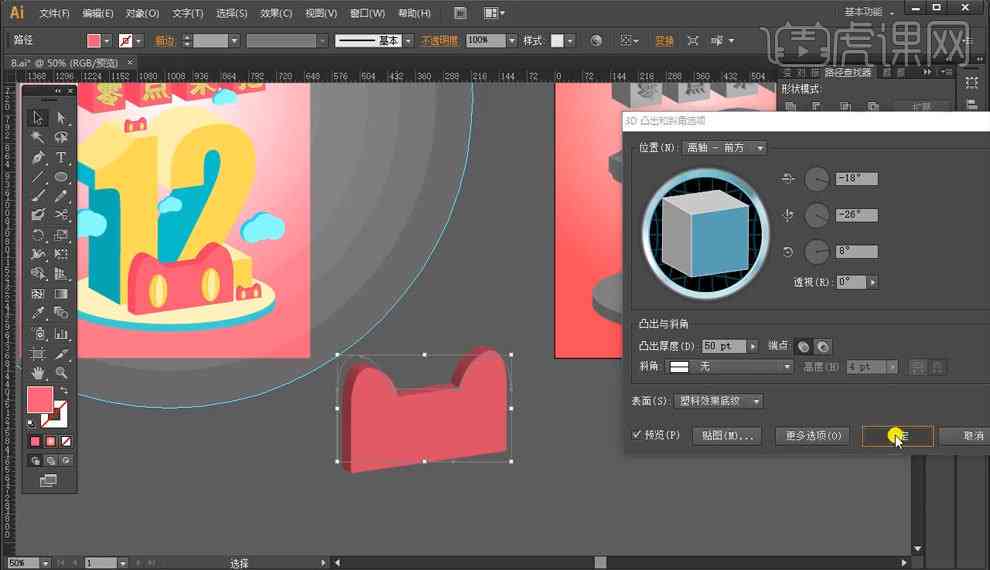Image resolution: width=990 pixels, height=570 pixels.
Task: Select the Width tool
Action: 37,254
